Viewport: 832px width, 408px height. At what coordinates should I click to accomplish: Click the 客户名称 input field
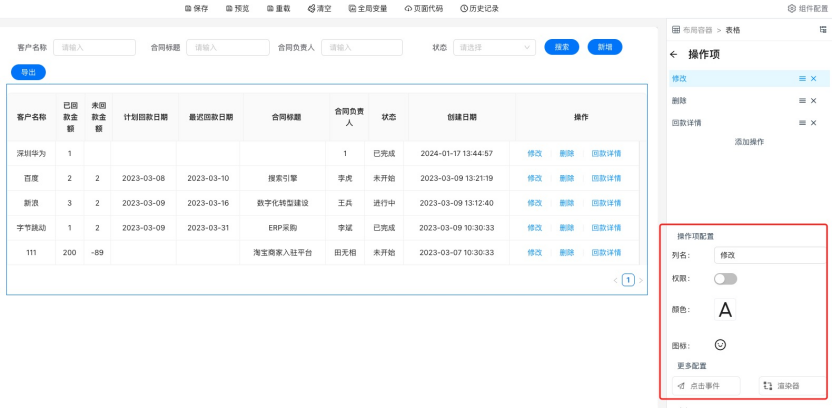(94, 47)
